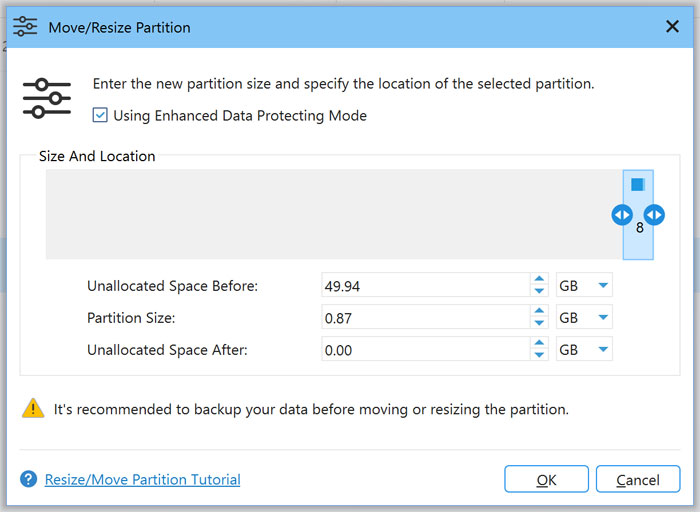Click the Size And Location group label
This screenshot has width=700, height=512.
[97, 156]
